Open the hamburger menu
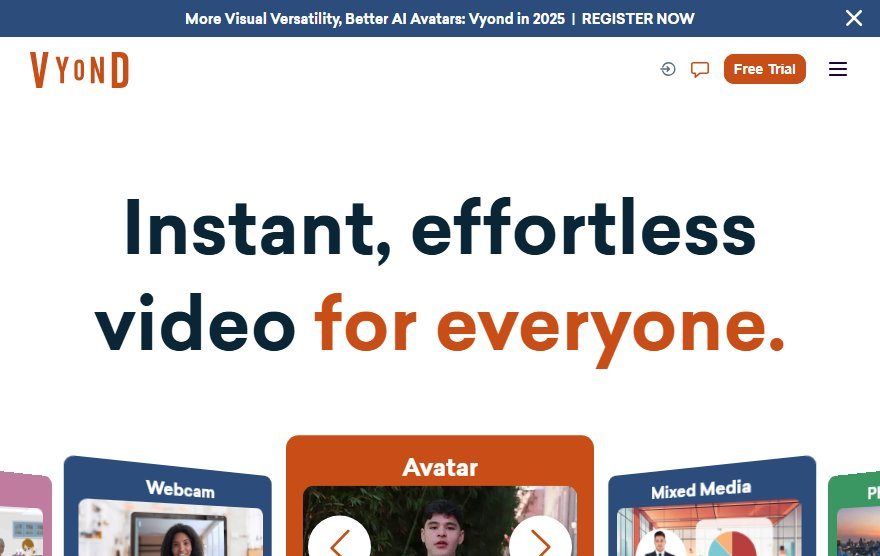Image resolution: width=880 pixels, height=556 pixels. coord(838,69)
